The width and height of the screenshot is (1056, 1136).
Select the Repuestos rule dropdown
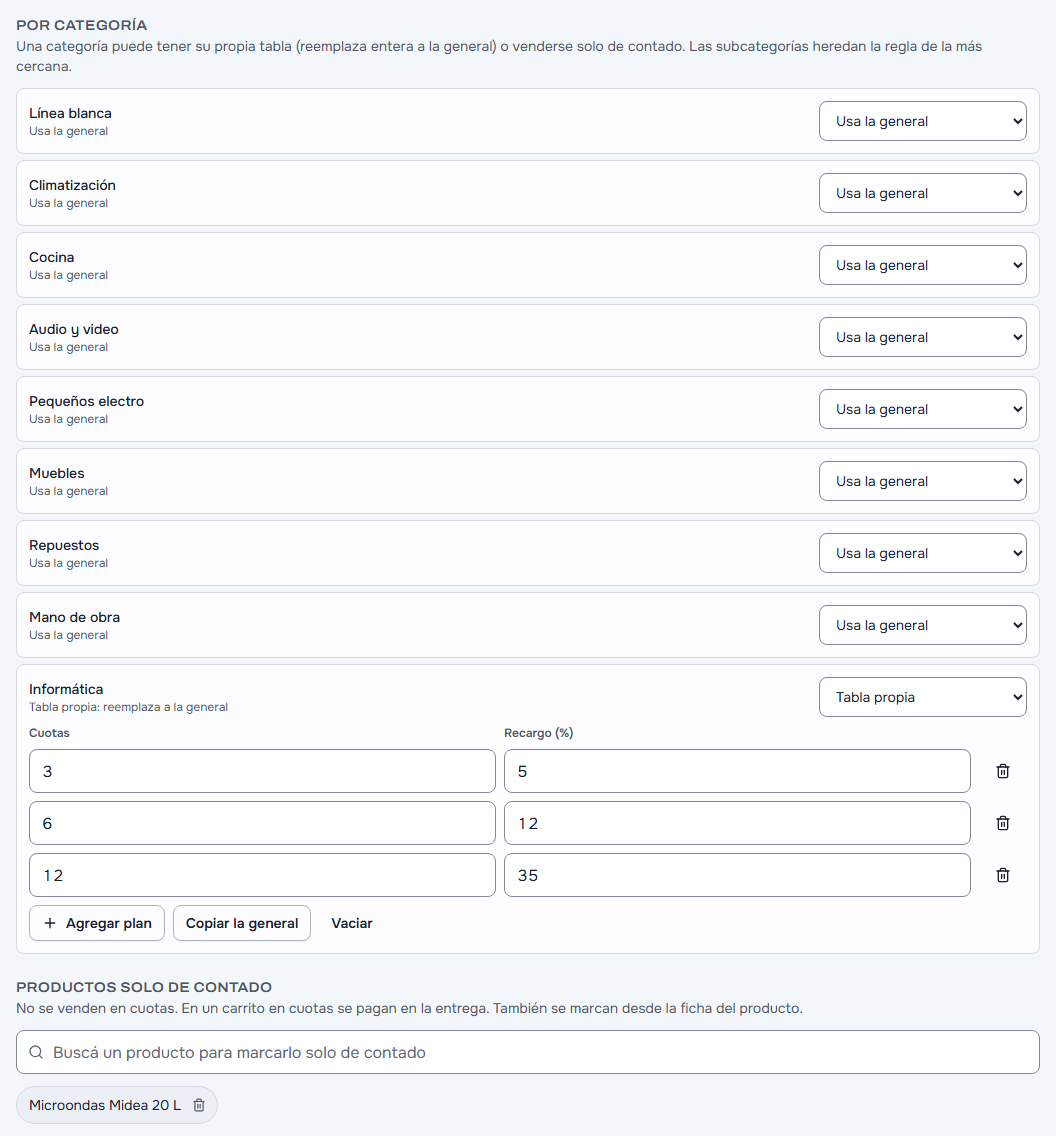click(922, 553)
